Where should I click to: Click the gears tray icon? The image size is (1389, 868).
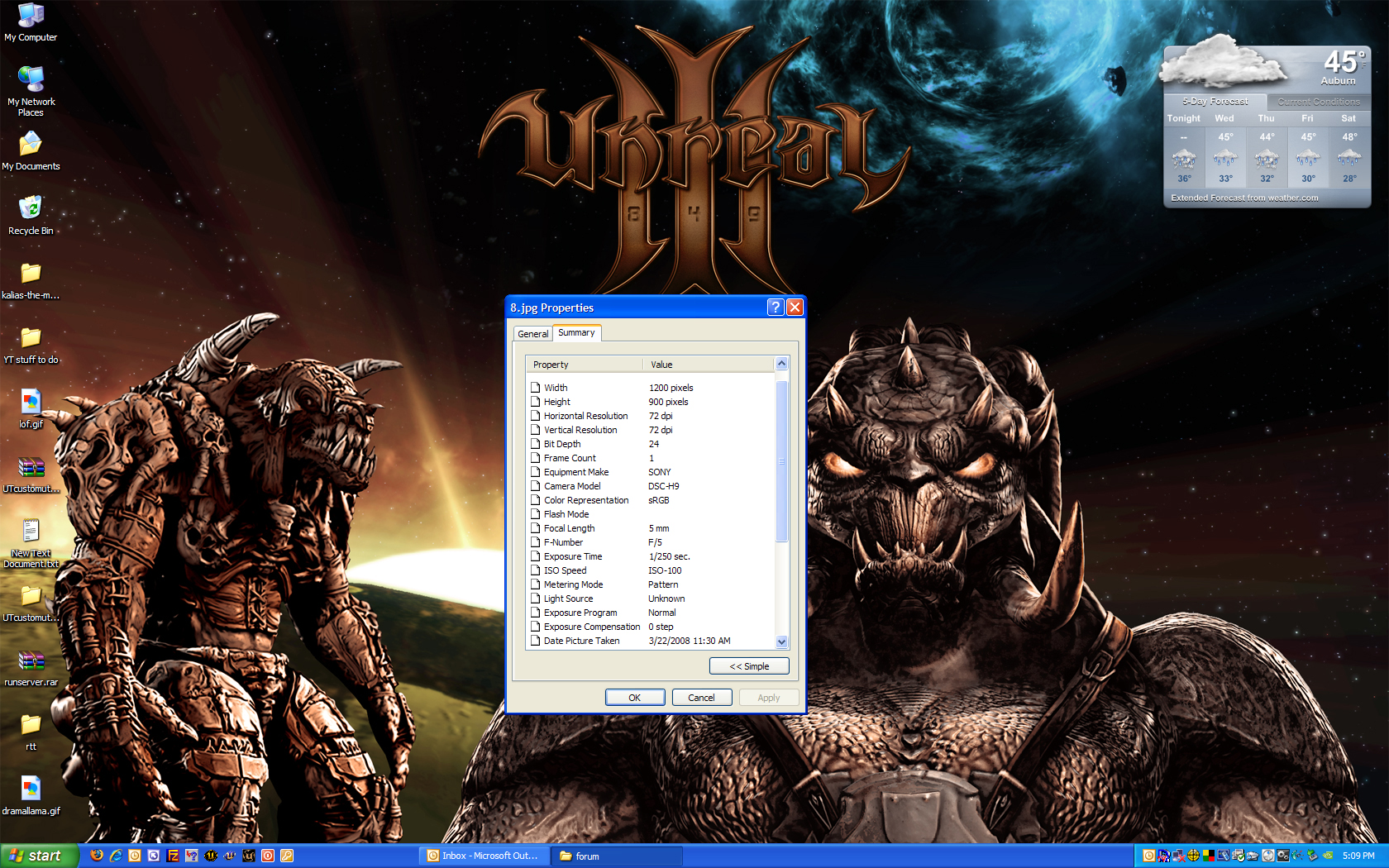[1282, 856]
